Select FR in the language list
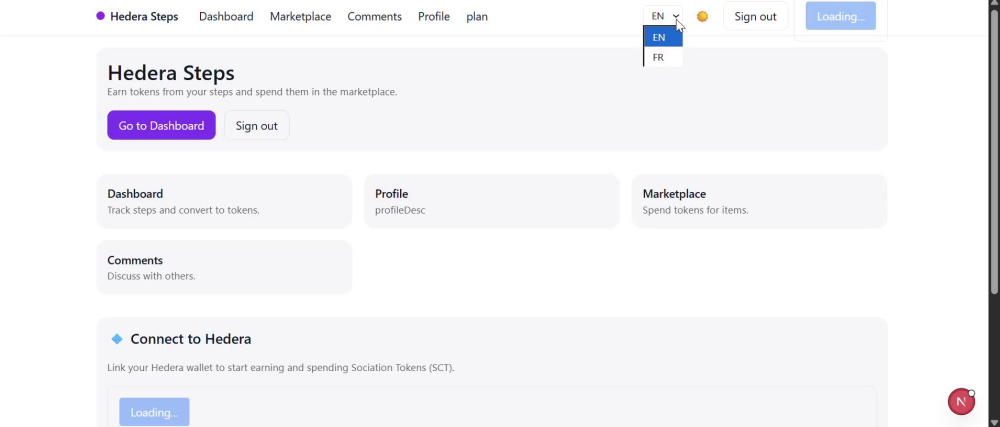This screenshot has height=427, width=1000. pos(663,57)
